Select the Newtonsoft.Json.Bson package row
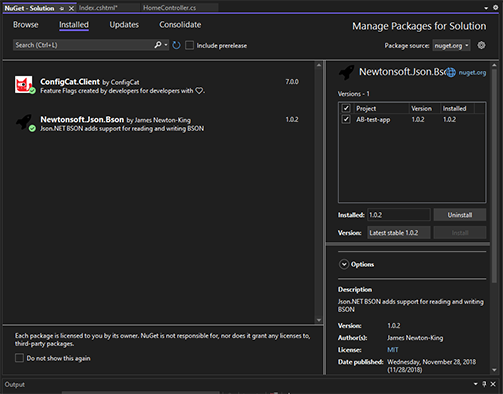This screenshot has width=503, height=394. click(x=158, y=123)
